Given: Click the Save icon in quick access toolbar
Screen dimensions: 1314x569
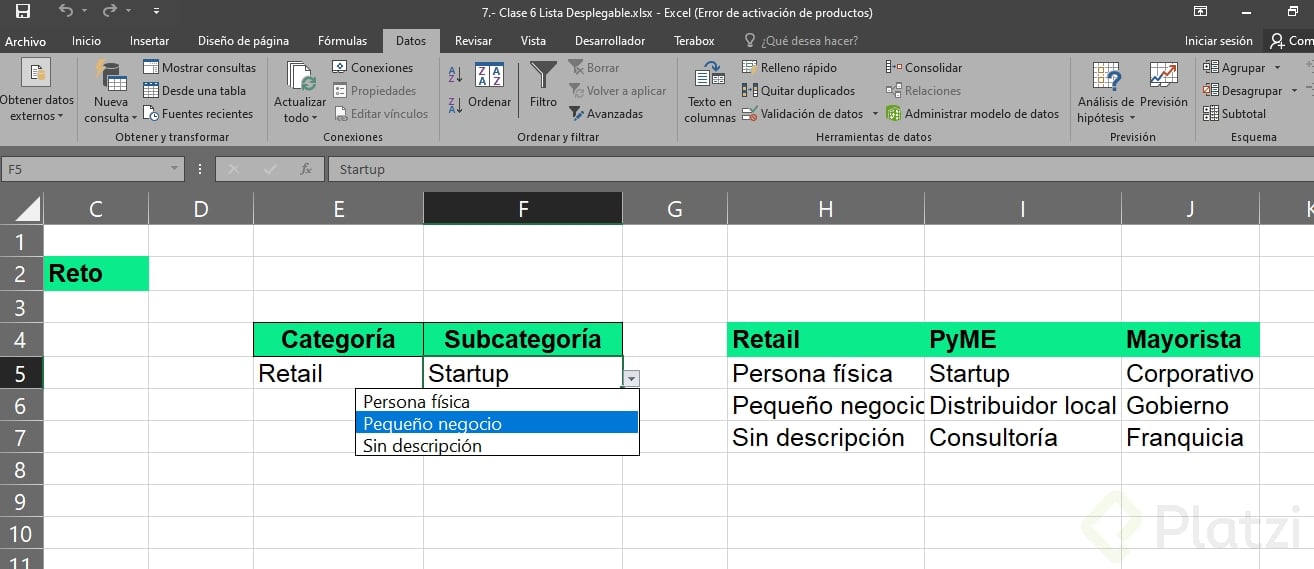Looking at the screenshot, I should click(23, 12).
